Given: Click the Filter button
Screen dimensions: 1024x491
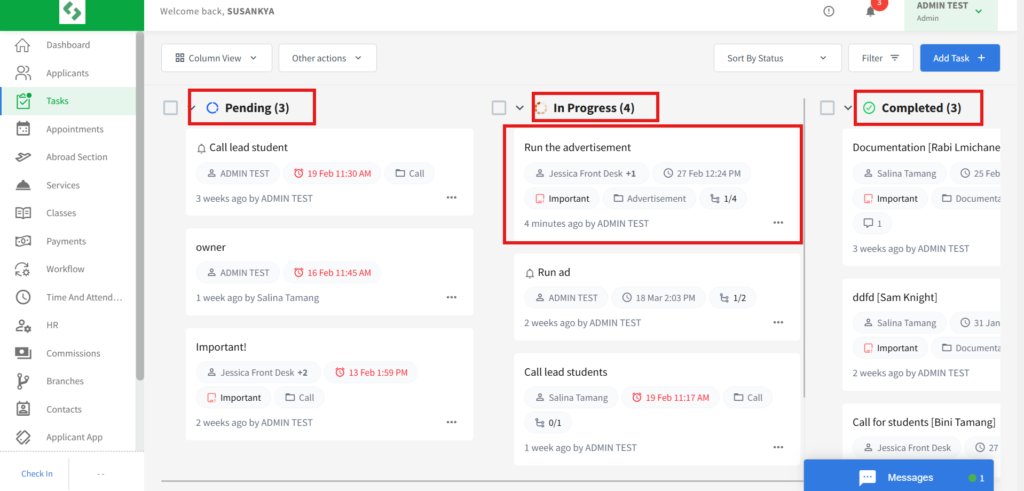Looking at the screenshot, I should click(880, 58).
